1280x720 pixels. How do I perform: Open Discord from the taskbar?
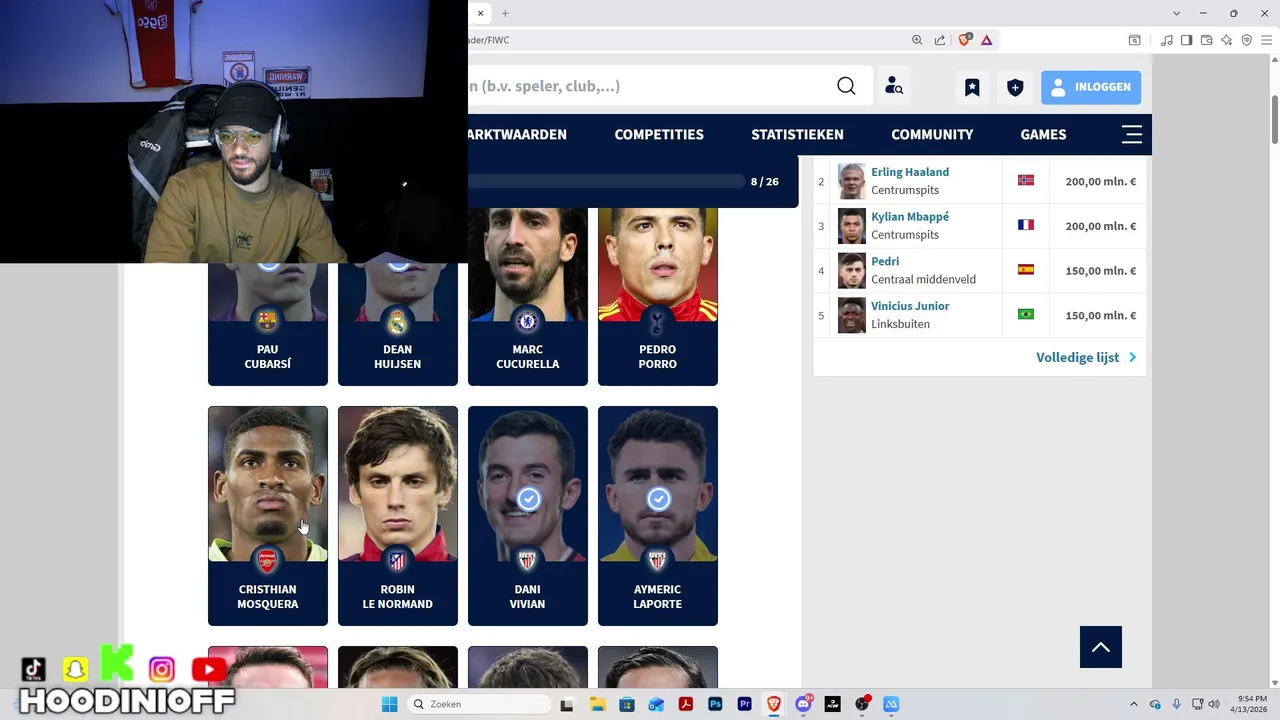tap(803, 704)
